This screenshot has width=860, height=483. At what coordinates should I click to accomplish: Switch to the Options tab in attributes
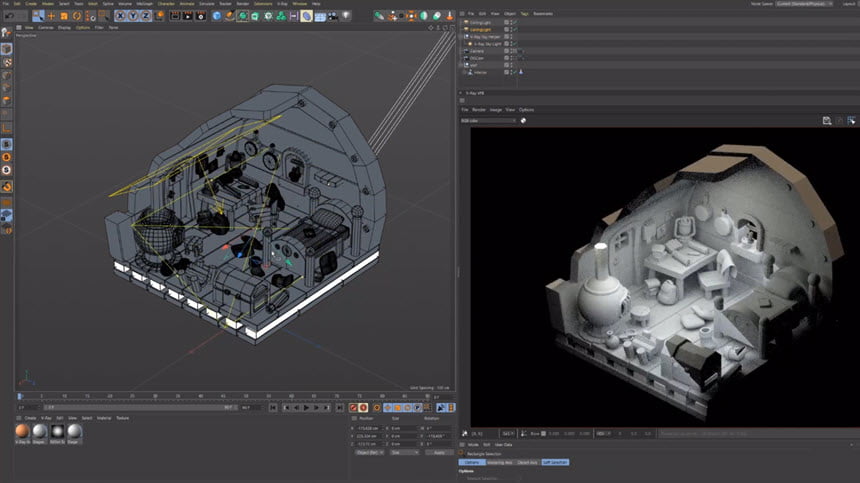pos(472,462)
